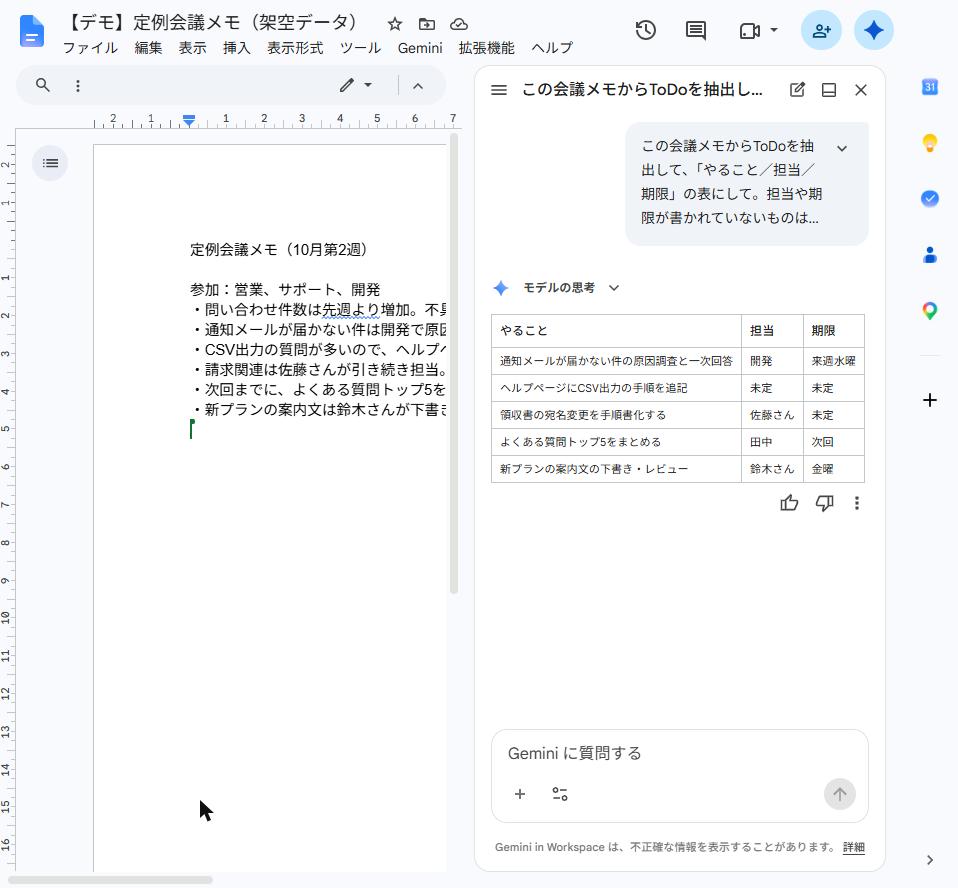Open the ツール menu

click(360, 48)
